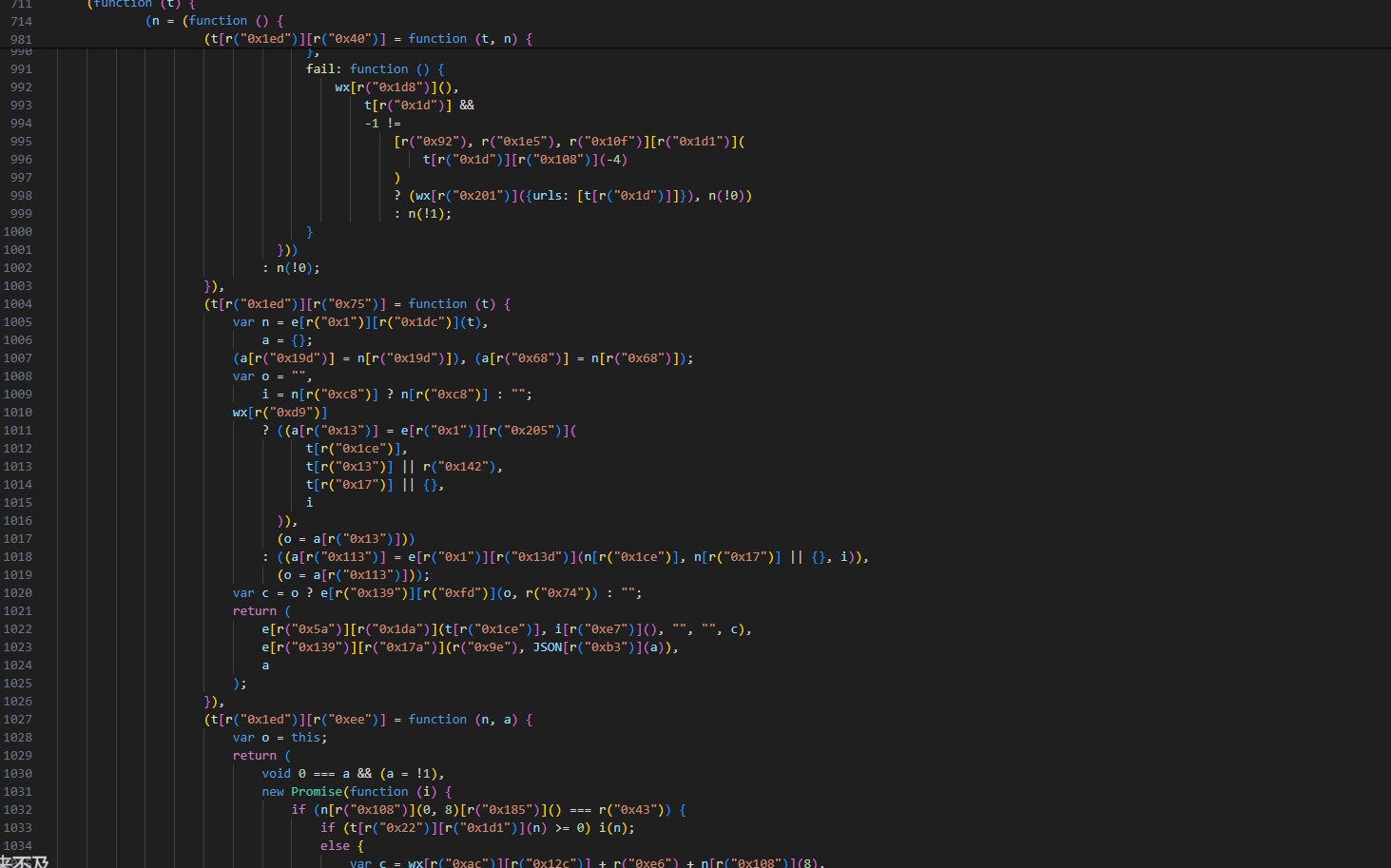
Task: Place cursor on the JSON identifier
Action: click(547, 647)
